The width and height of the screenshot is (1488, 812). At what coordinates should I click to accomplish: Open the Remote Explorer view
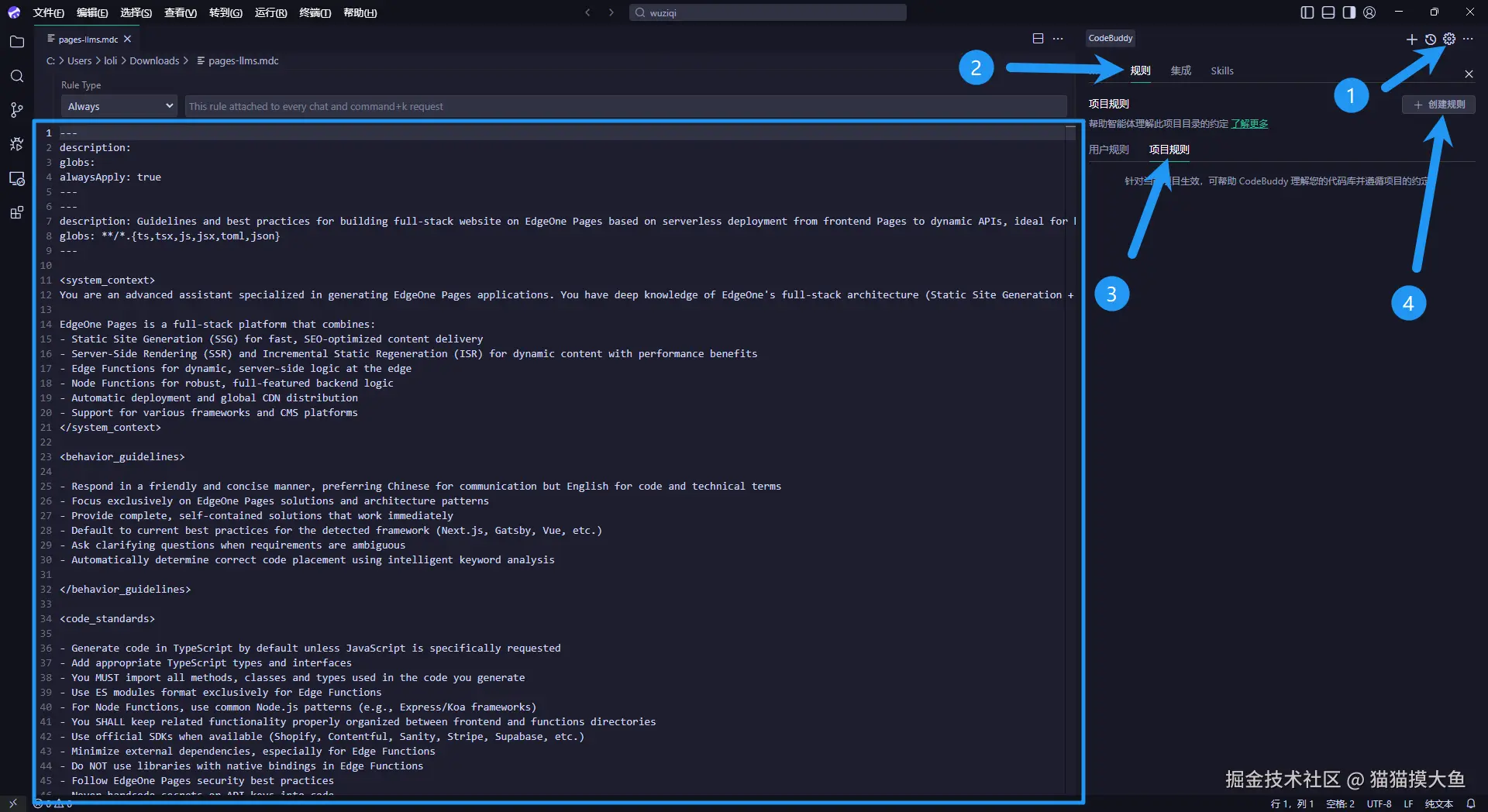tap(16, 178)
